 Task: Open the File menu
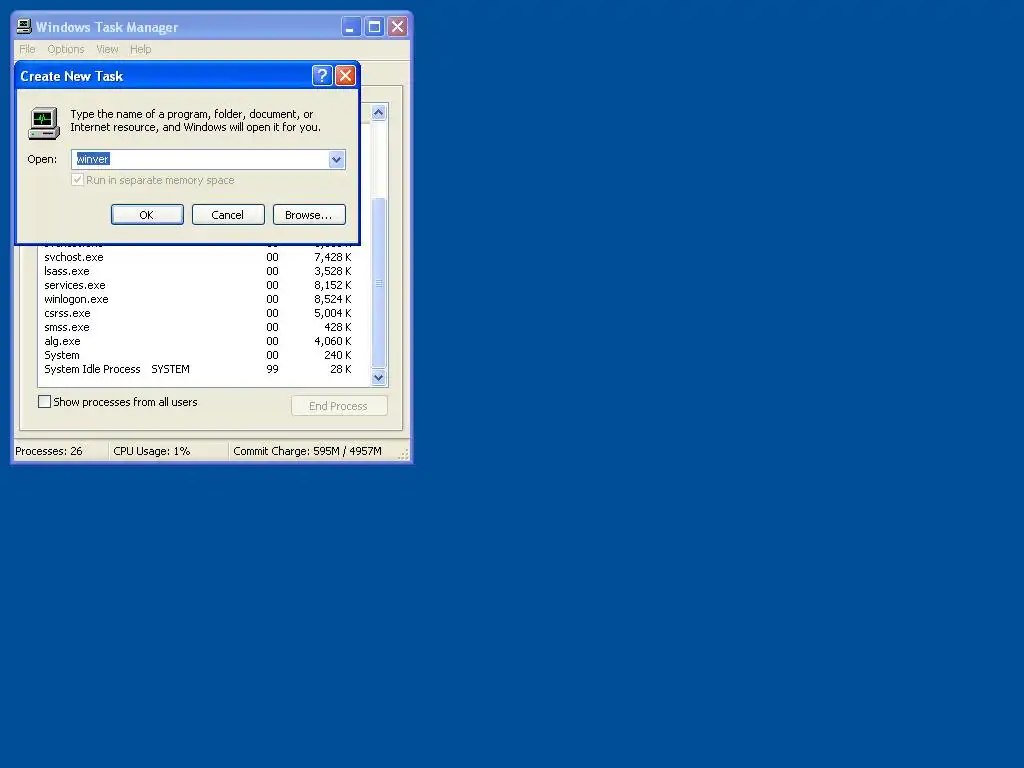(27, 49)
